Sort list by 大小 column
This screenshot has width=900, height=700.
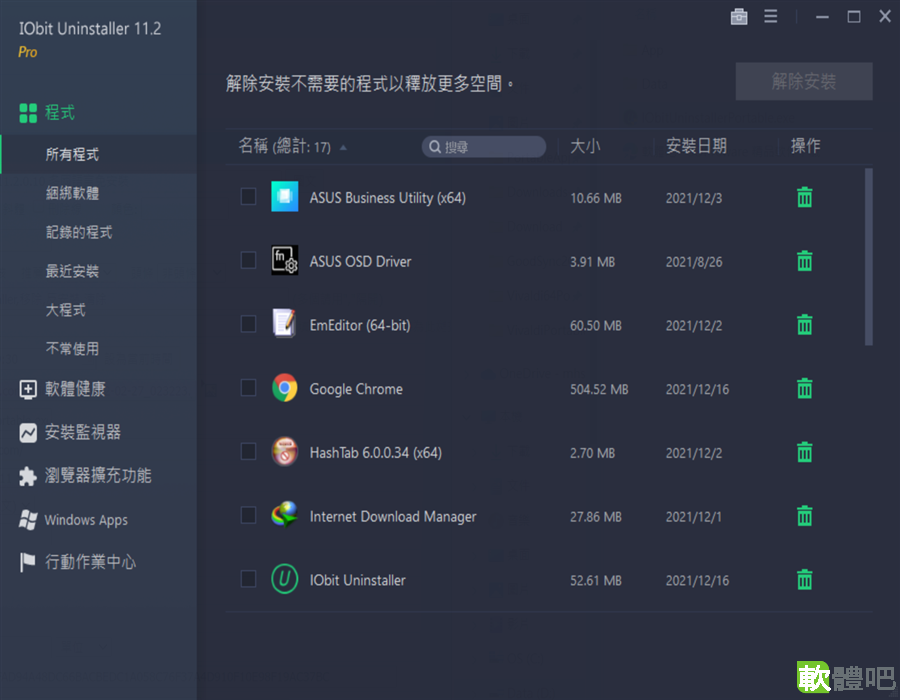click(x=585, y=146)
